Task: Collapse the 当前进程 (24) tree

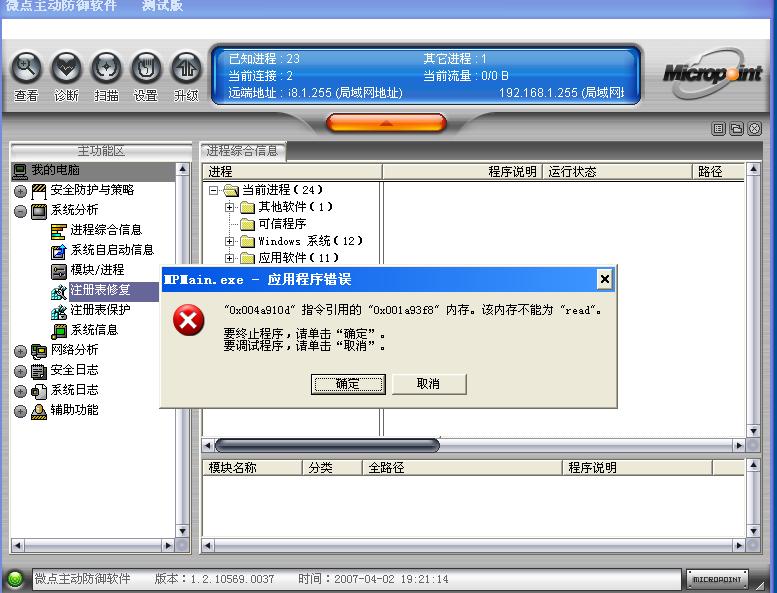Action: pos(214,190)
